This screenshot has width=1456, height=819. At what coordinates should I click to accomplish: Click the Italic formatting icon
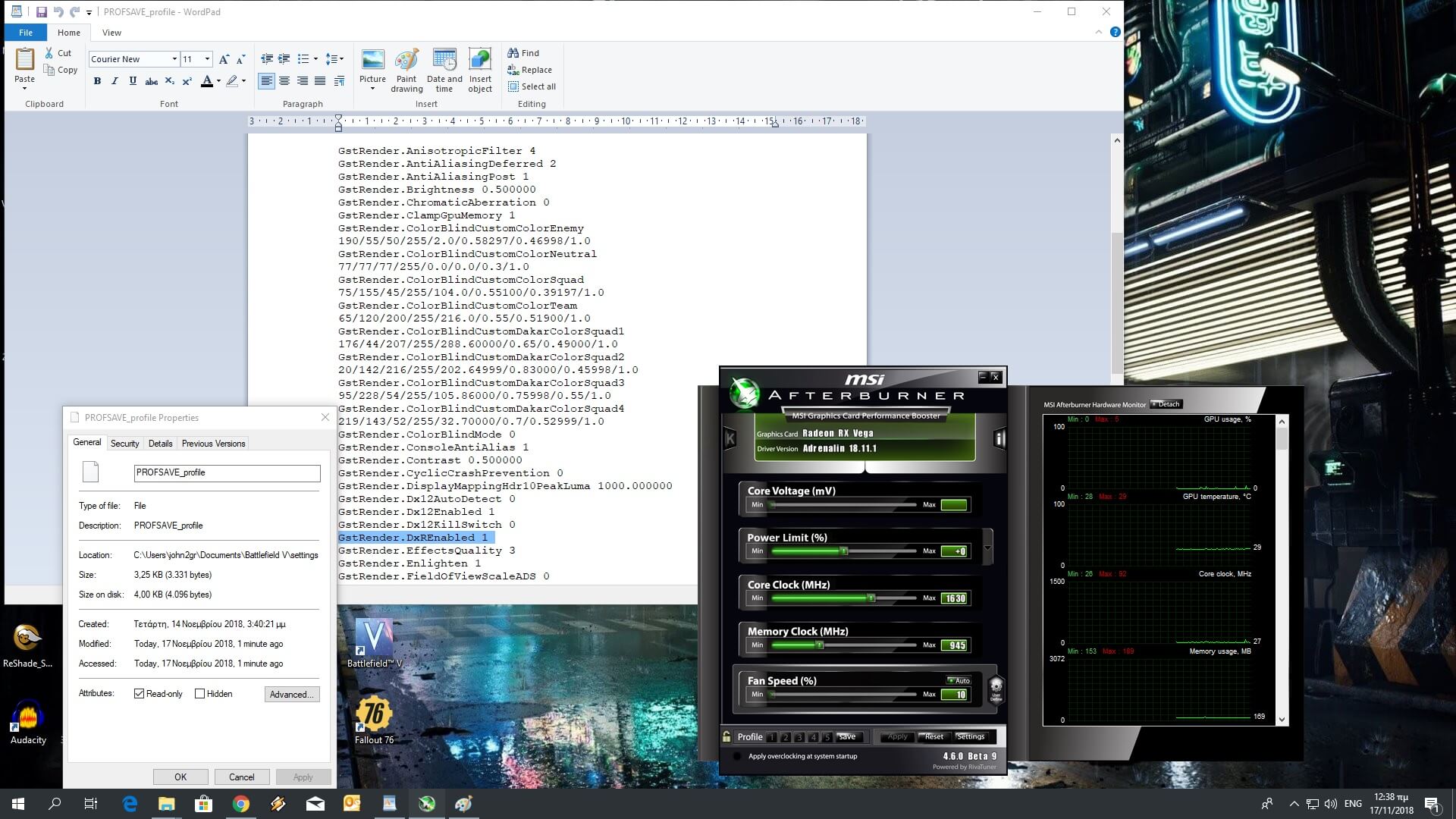pos(115,81)
